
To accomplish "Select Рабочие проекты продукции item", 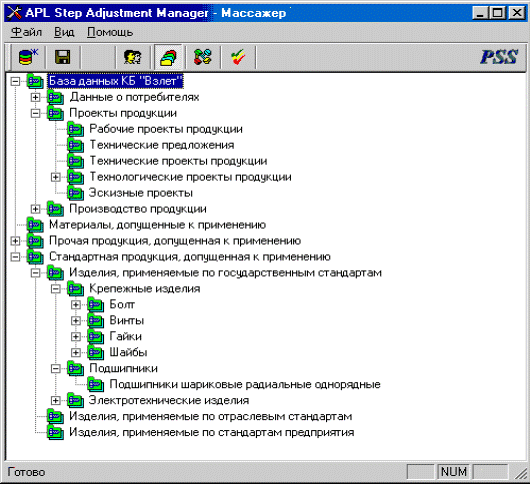I will (x=166, y=129).
